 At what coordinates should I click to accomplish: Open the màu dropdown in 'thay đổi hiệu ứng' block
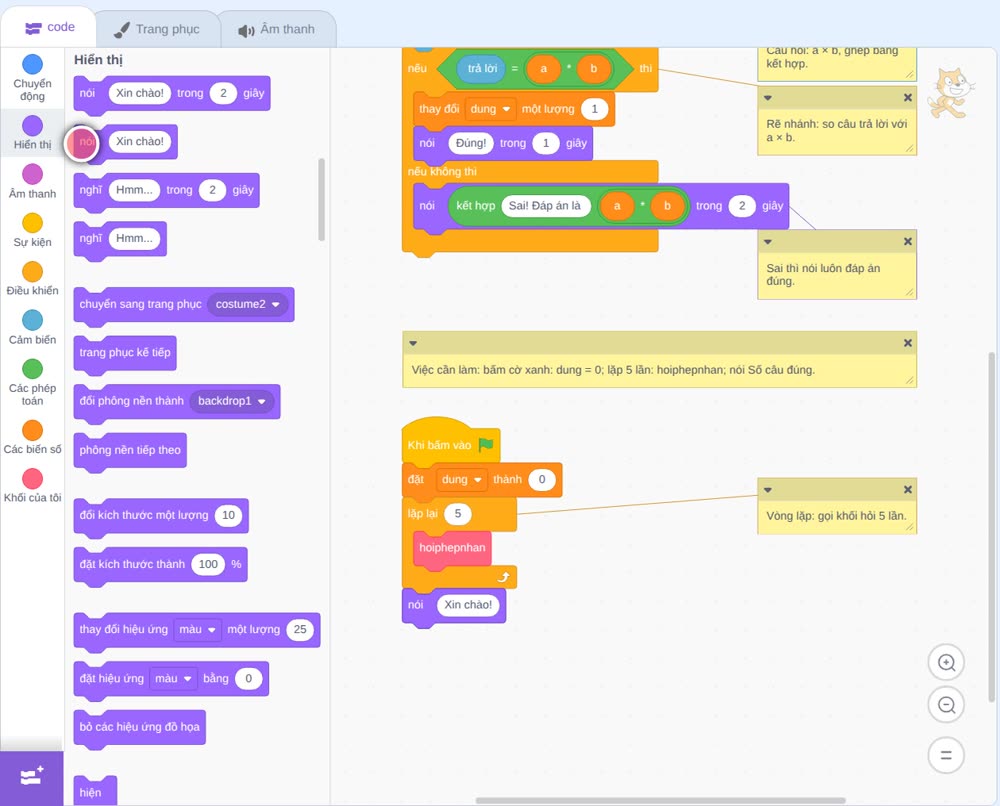pos(197,629)
